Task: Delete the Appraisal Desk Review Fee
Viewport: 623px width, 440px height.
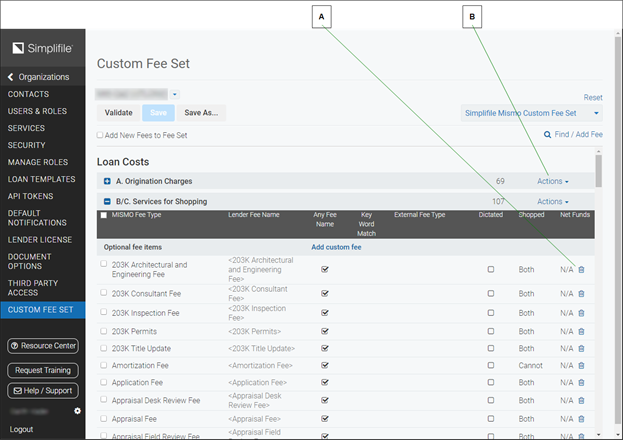Action: click(581, 400)
